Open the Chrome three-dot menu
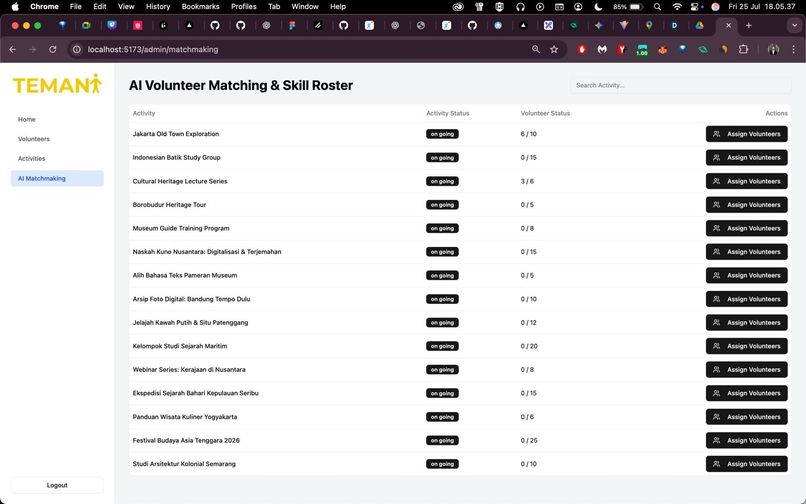This screenshot has height=504, width=806. click(794, 49)
